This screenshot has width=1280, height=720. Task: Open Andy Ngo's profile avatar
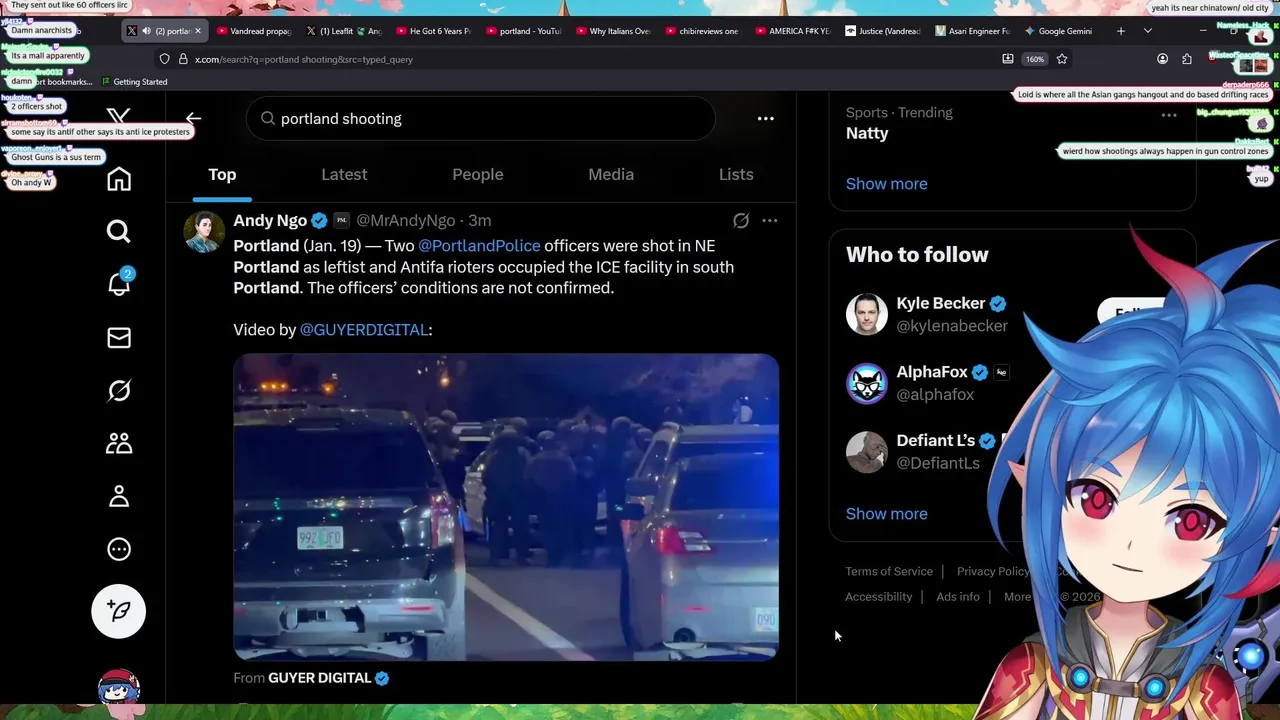coord(204,232)
